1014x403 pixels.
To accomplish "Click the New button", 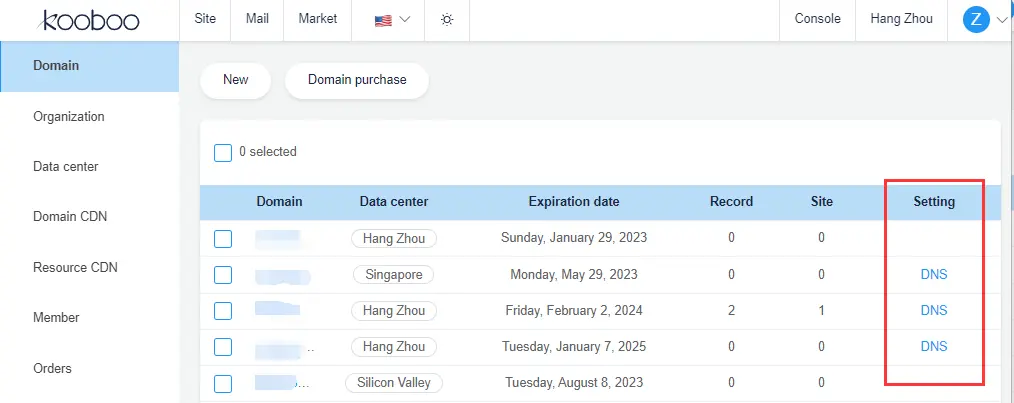I will coord(235,80).
